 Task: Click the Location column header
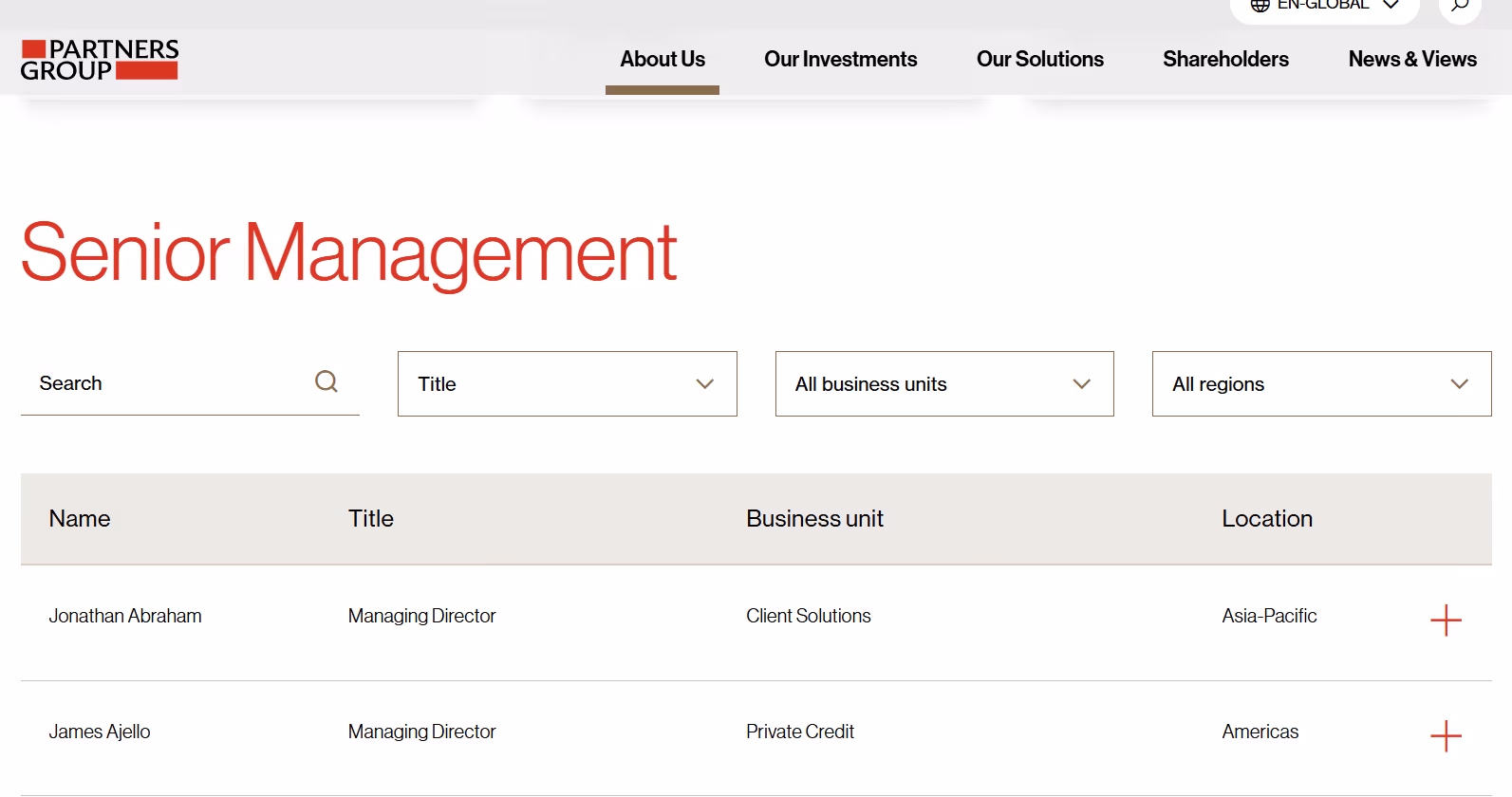tap(1267, 519)
